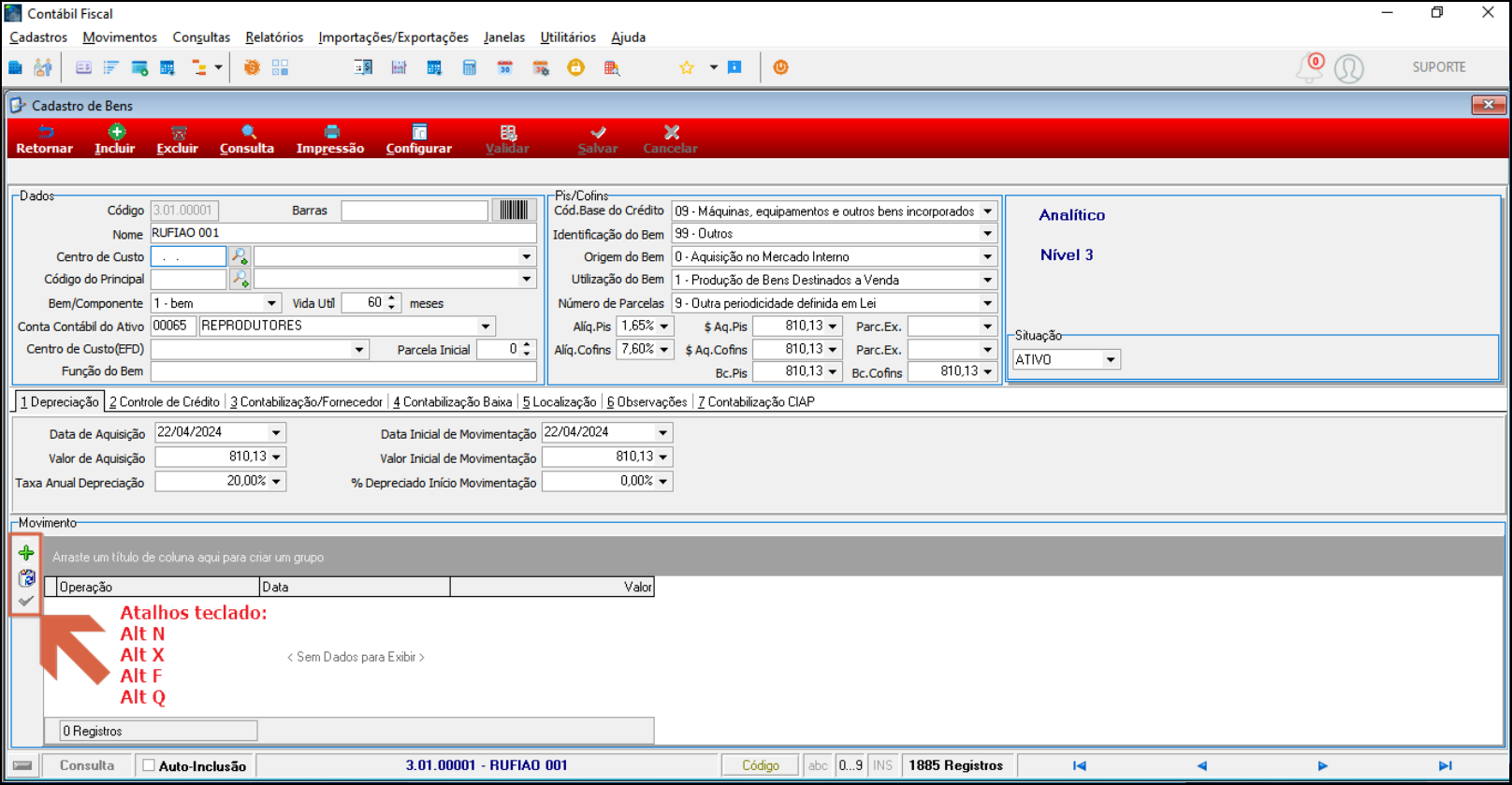Go to first record navigation arrow
Viewport: 1512px width, 785px height.
(x=1080, y=765)
